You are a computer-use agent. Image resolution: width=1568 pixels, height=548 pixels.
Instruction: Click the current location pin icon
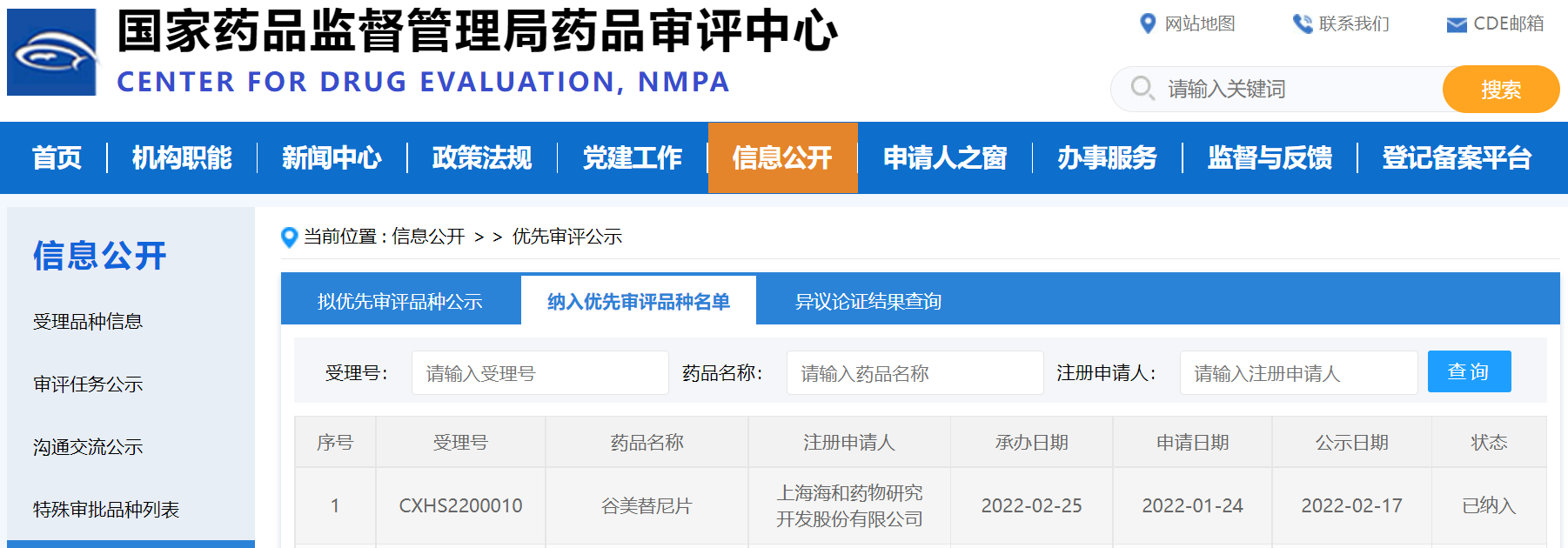click(290, 237)
